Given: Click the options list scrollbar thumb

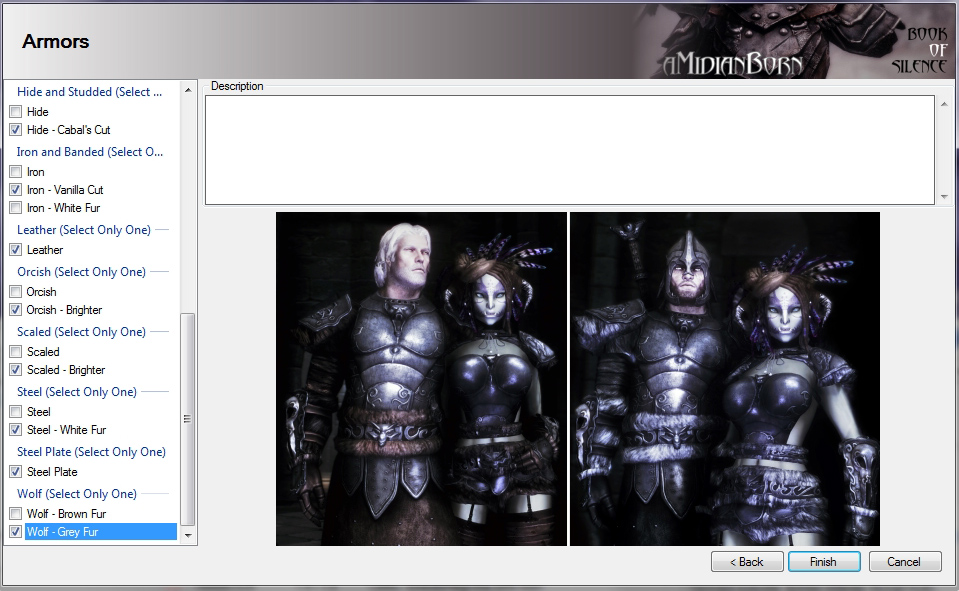Looking at the screenshot, I should [188, 419].
